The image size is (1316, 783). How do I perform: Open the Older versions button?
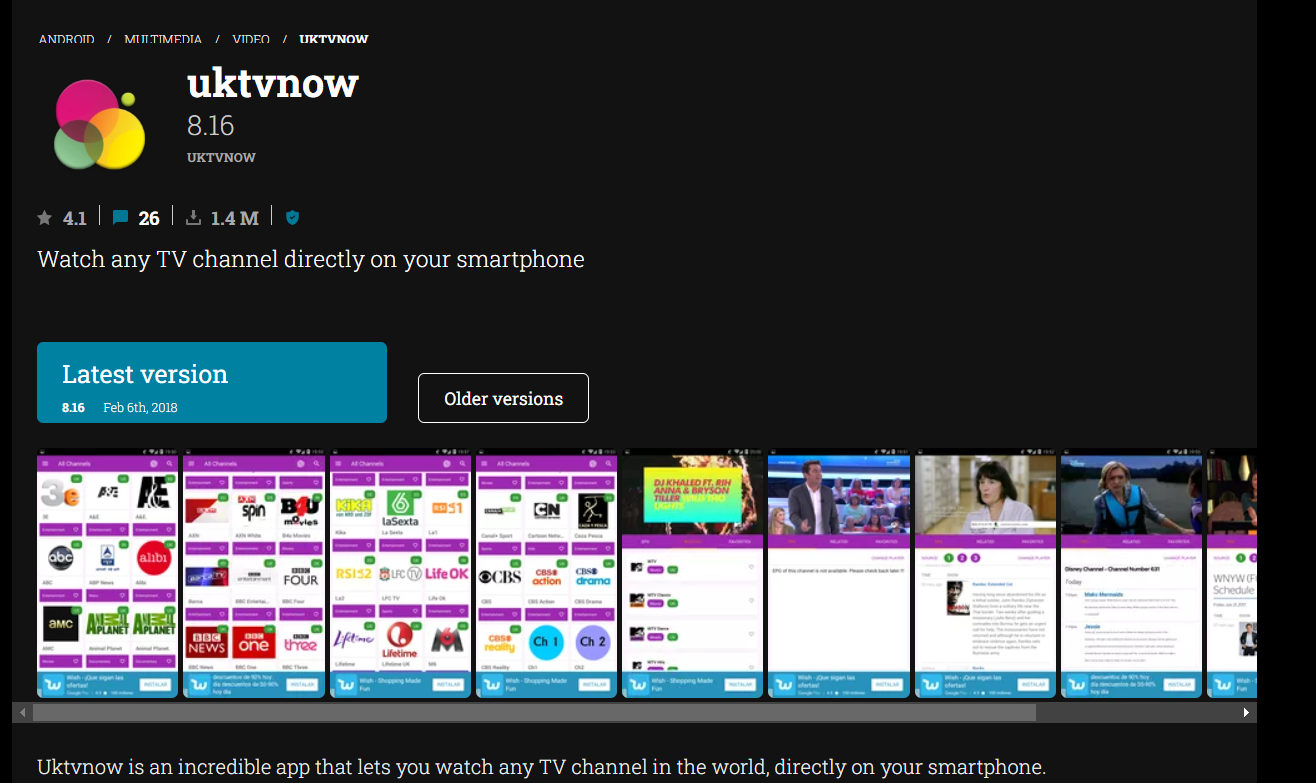503,398
